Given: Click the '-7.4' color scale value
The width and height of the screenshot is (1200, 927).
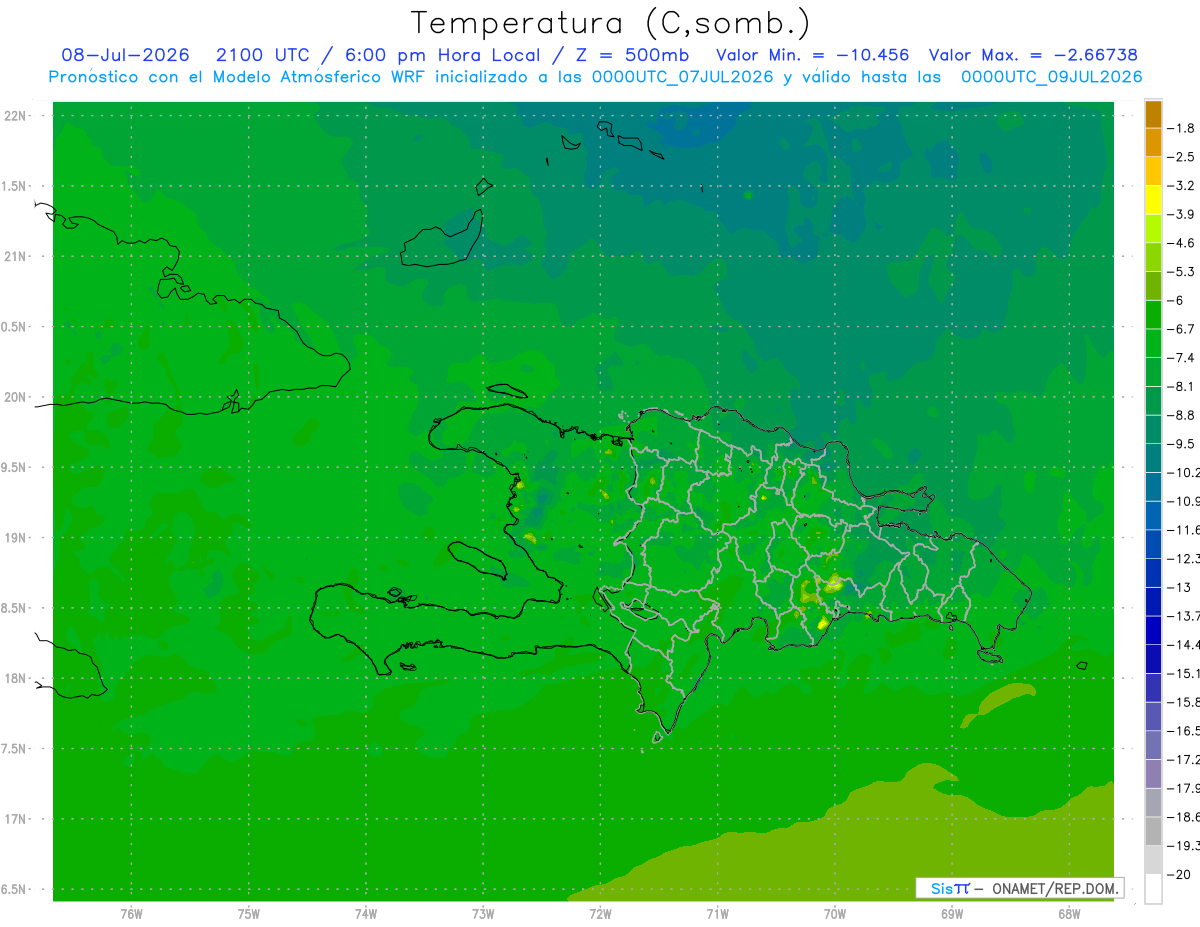Looking at the screenshot, I should pos(1181,358).
